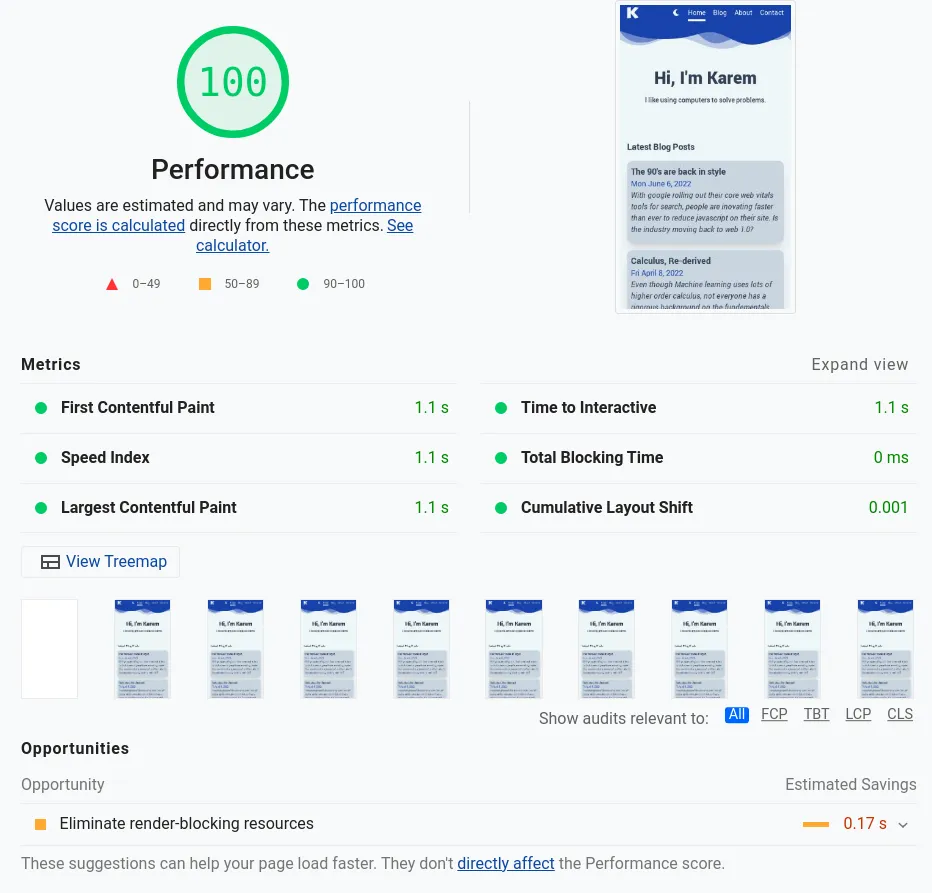Viewport: 932px width, 893px height.
Task: Click the green dot beside First Contentful Paint
Action: click(x=41, y=408)
